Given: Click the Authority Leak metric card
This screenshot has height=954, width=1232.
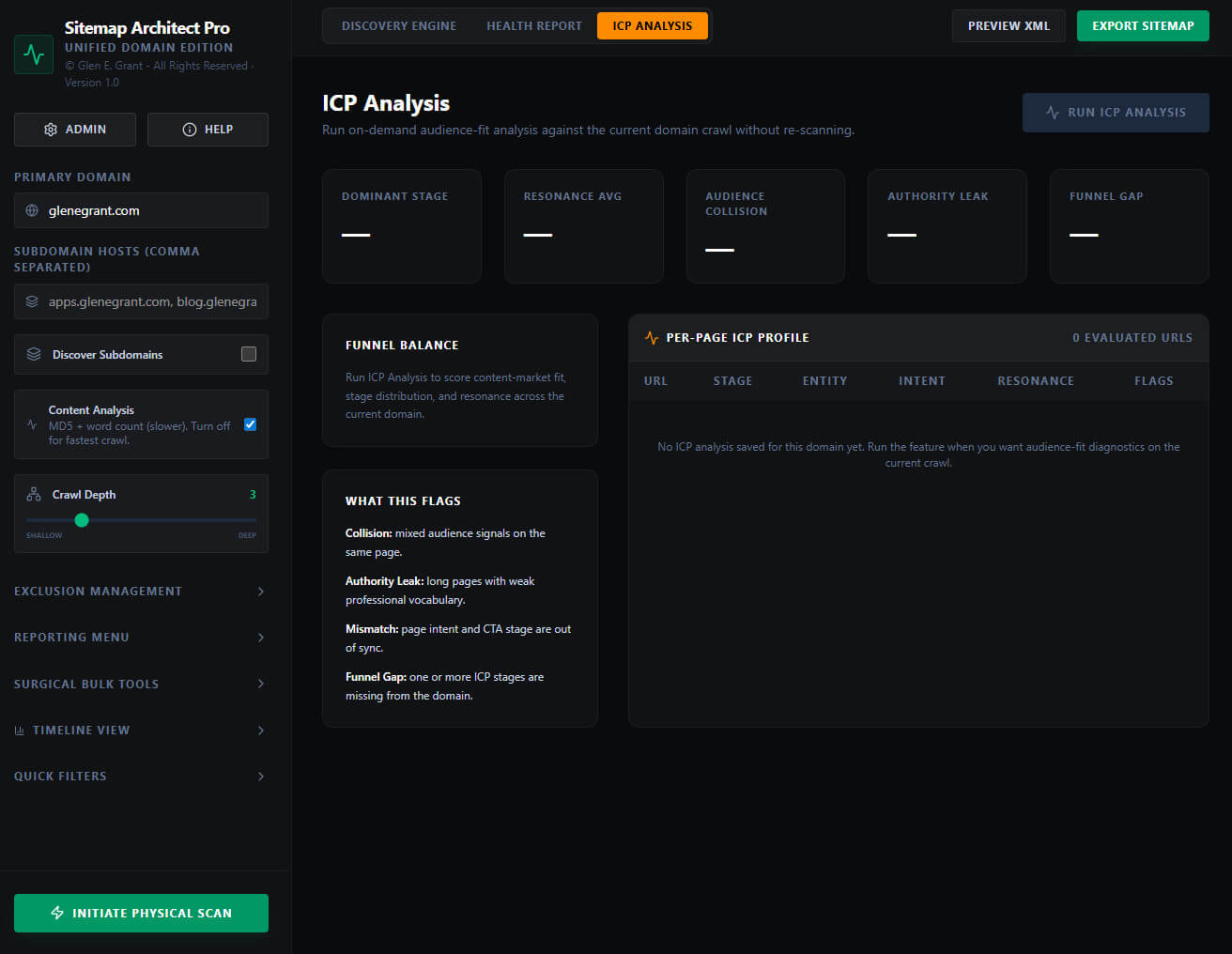Looking at the screenshot, I should 947,226.
